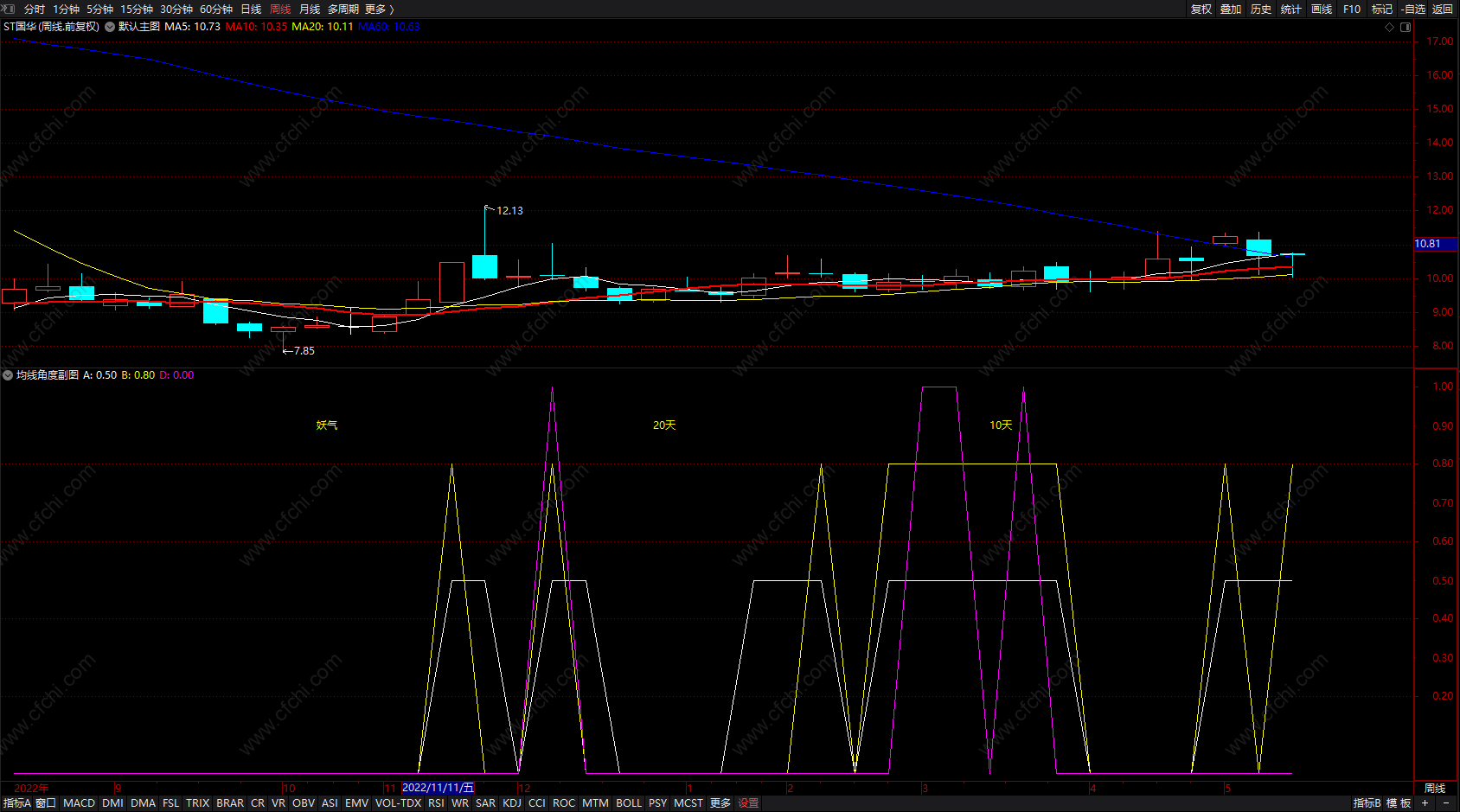Switch sub-chart to BOLL indicator
The width and height of the screenshot is (1460, 812).
point(629,803)
